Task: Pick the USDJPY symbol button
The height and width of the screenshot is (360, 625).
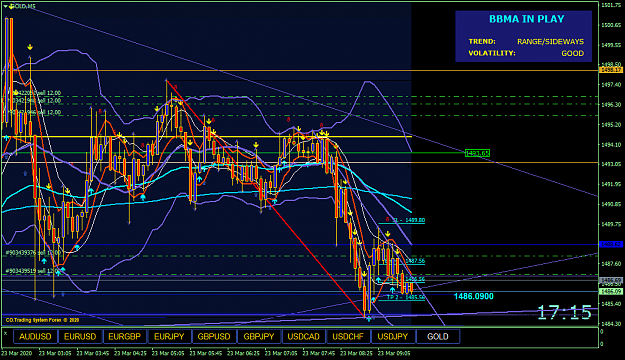Action: click(x=393, y=336)
